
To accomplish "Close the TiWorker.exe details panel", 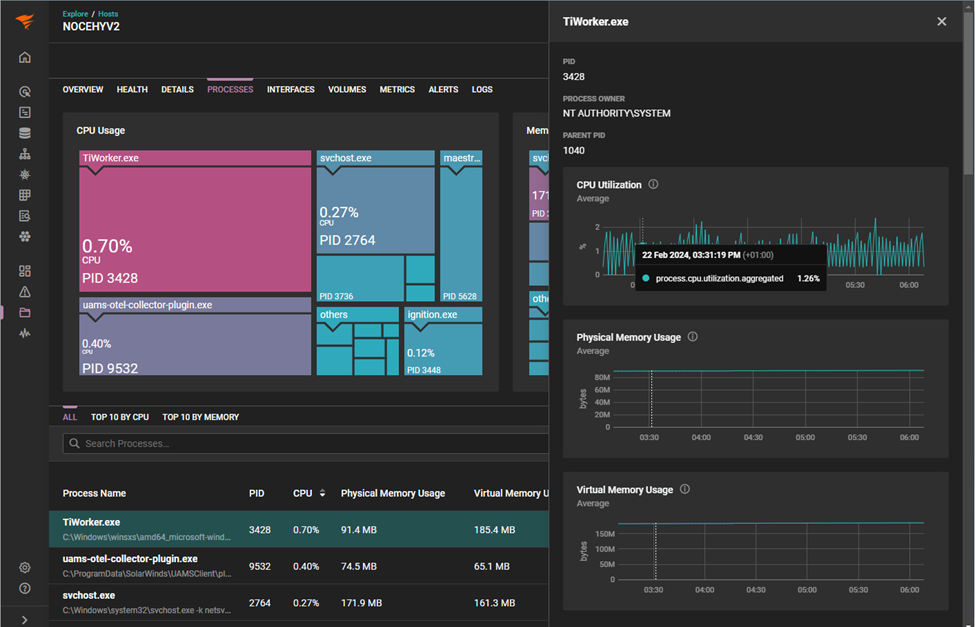I will point(941,22).
